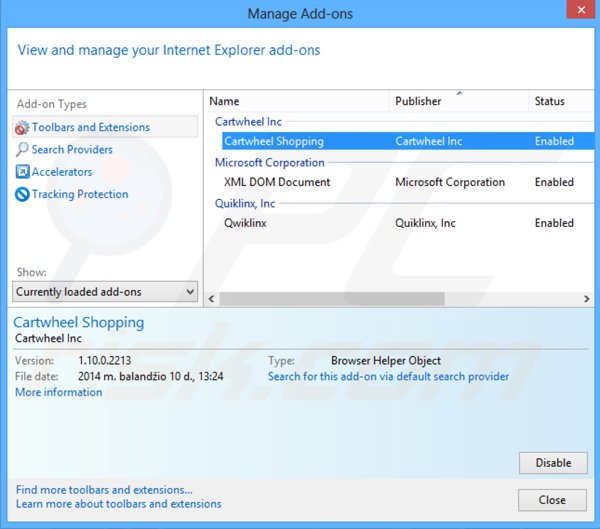Click the Browser Helper Object type value
600x529 pixels.
(x=386, y=361)
